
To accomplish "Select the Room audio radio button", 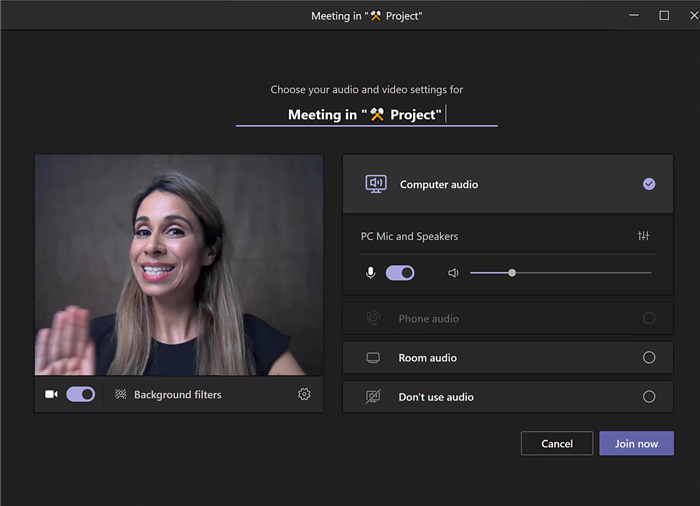I will (649, 357).
